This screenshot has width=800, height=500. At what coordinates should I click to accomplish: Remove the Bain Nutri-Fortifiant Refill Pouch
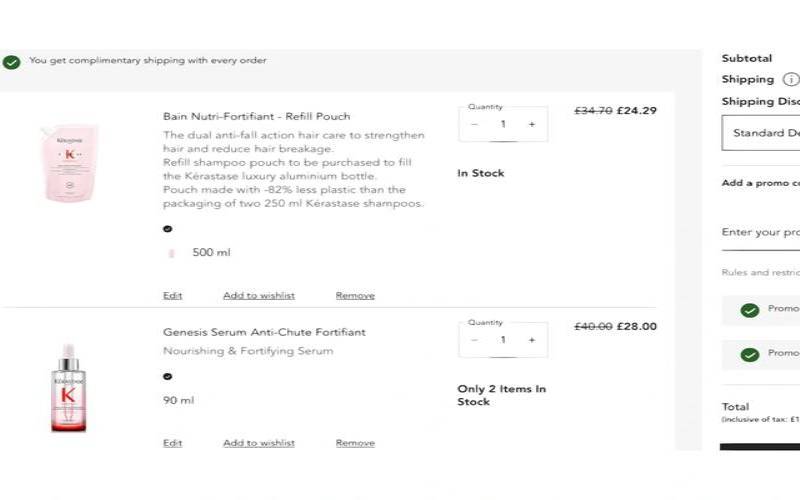(355, 296)
